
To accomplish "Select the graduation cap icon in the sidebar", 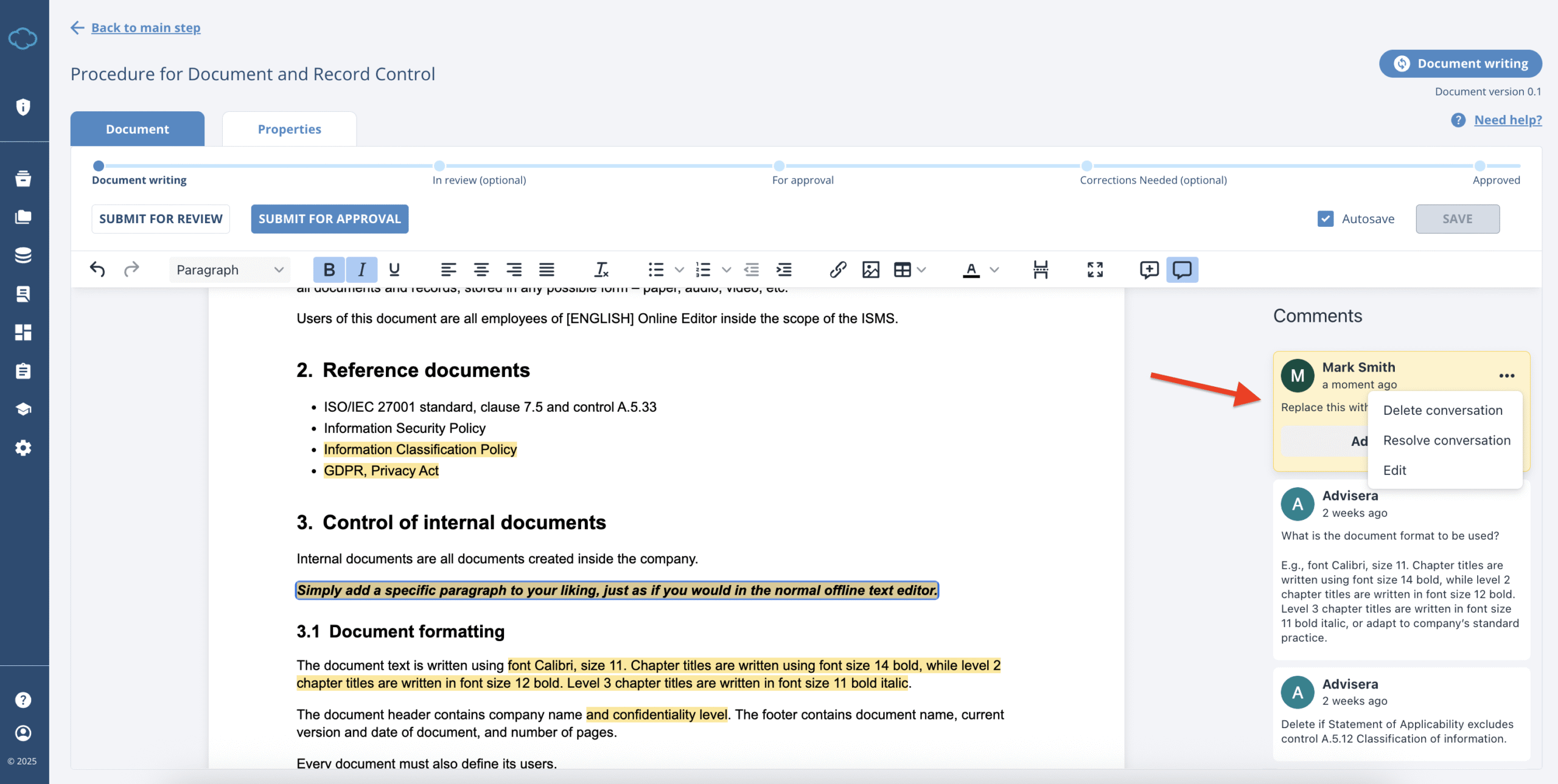I will point(23,409).
